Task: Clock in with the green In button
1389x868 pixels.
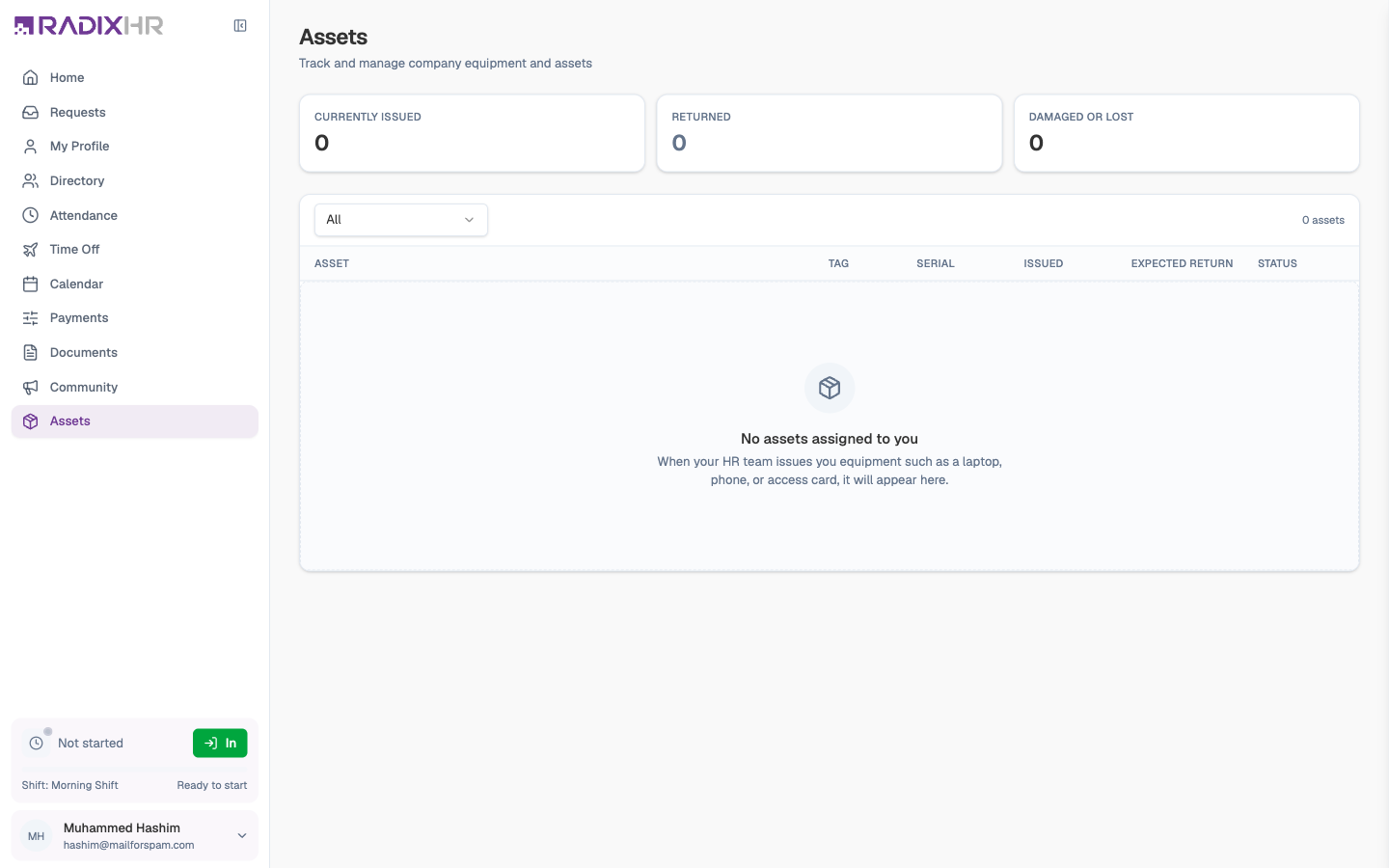Action: pos(220,744)
